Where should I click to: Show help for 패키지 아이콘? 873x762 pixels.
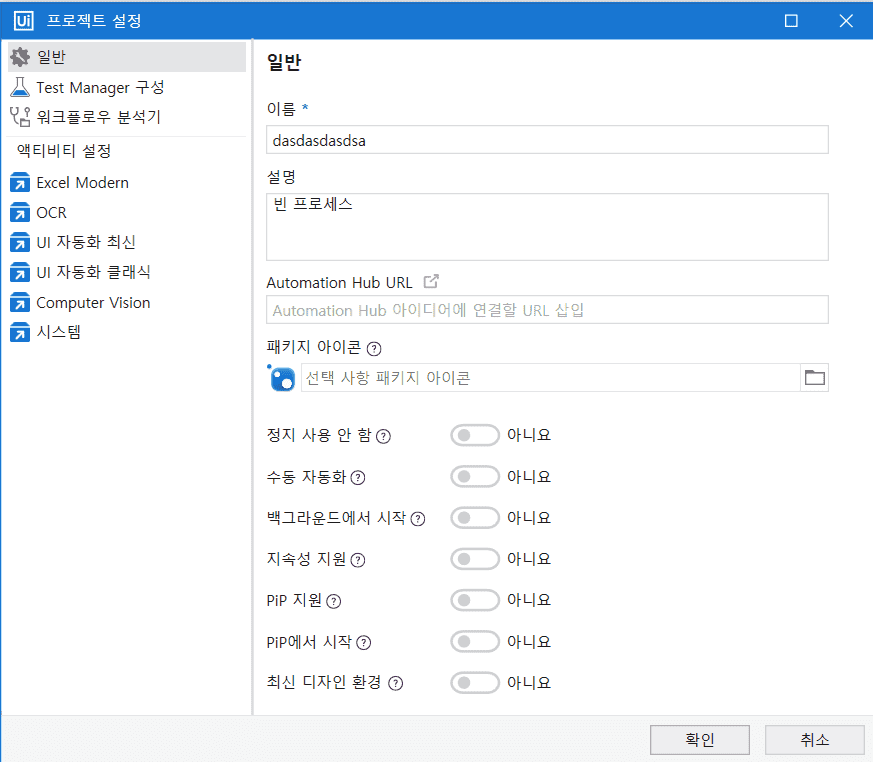pos(374,349)
